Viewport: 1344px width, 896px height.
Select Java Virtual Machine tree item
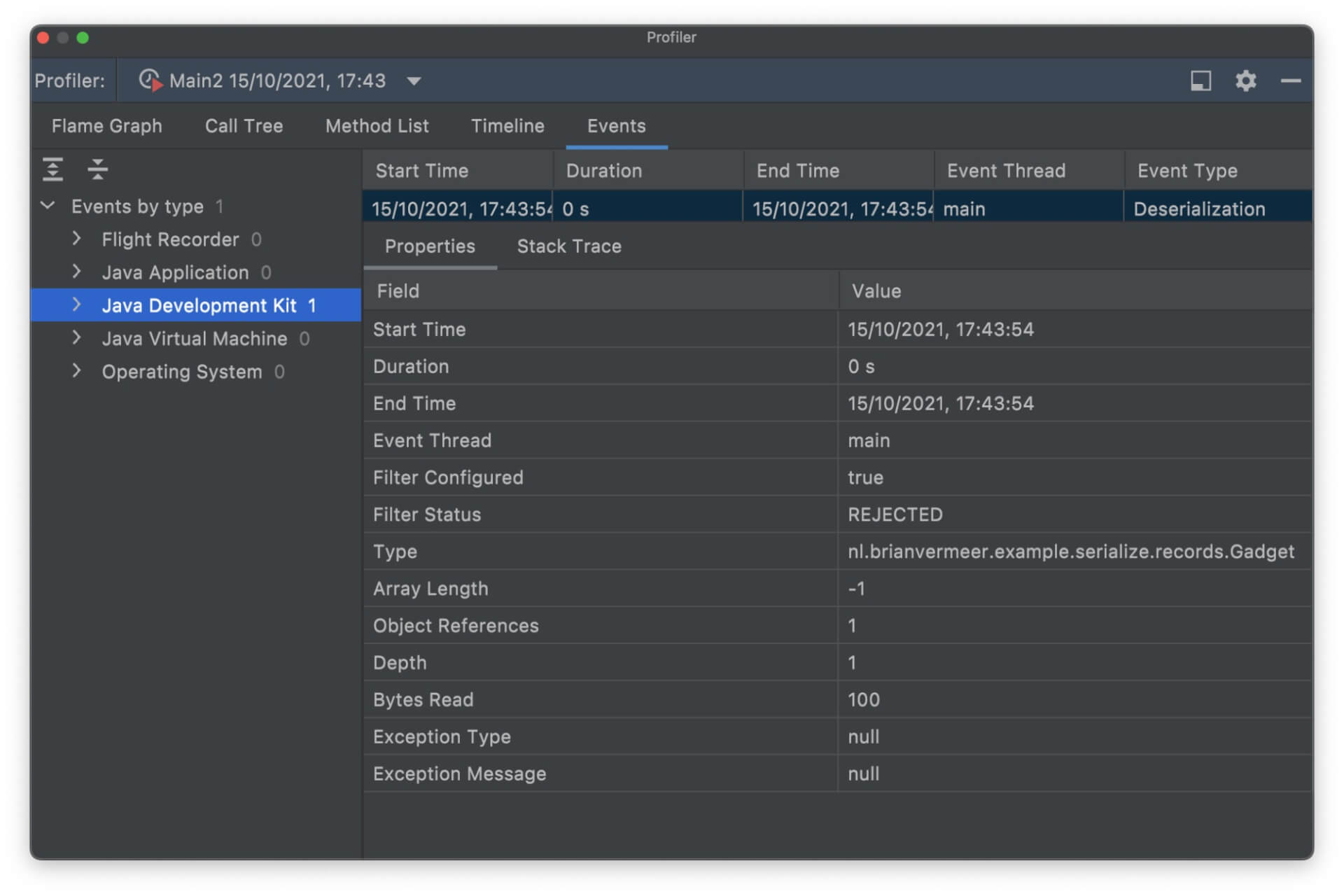coord(195,339)
